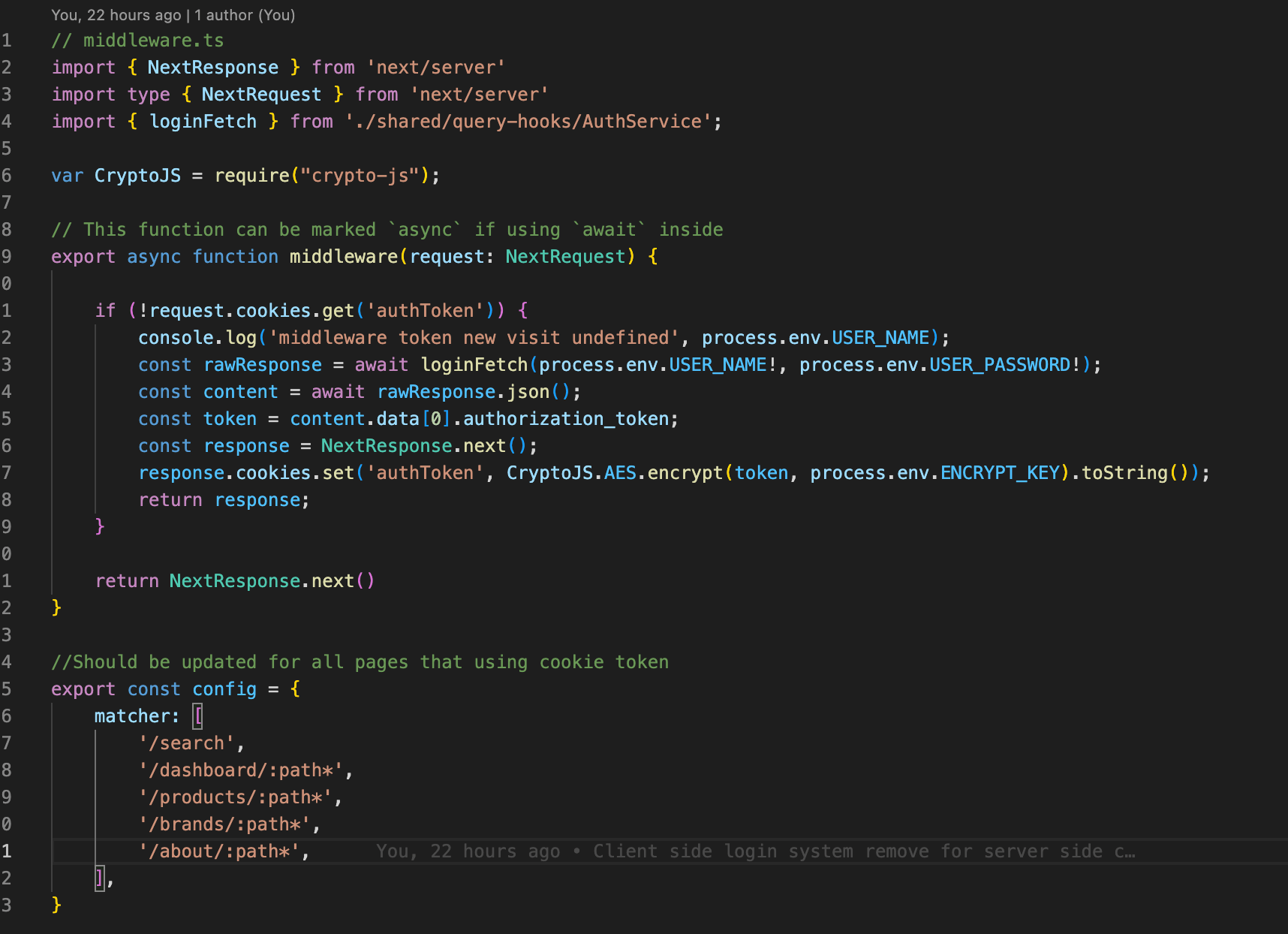The width and height of the screenshot is (1288, 934).
Task: Click the inline blame 'Client side login system remove' annotation
Action: 756,851
